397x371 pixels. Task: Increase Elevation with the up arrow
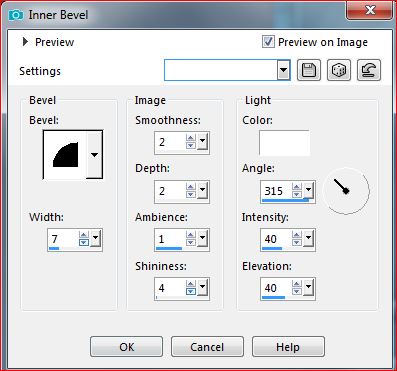(297, 284)
